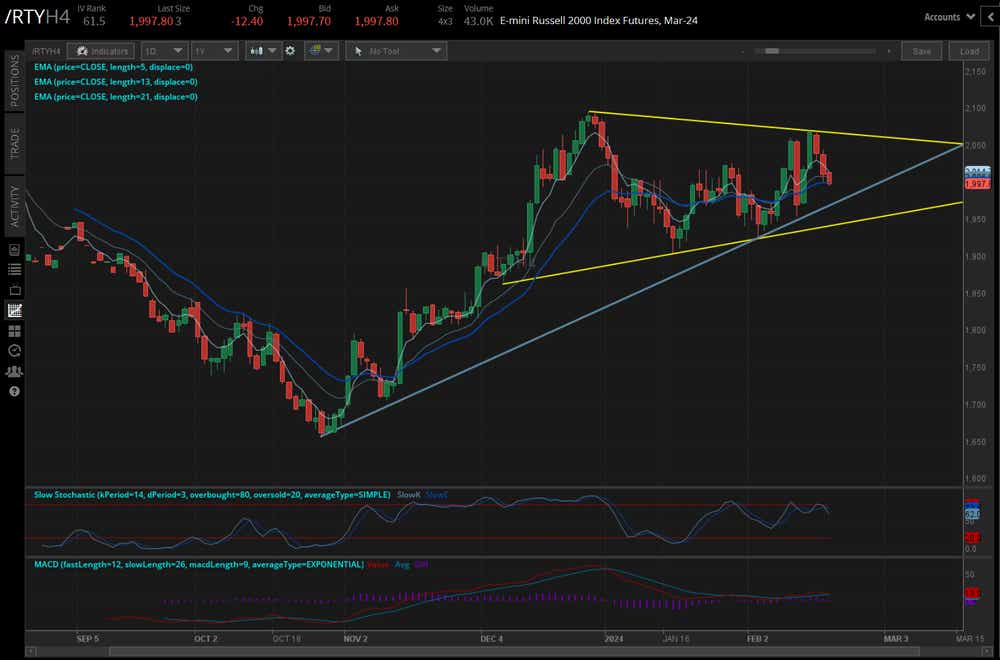
Task: Switch to the Positions side tab
Action: tap(14, 82)
